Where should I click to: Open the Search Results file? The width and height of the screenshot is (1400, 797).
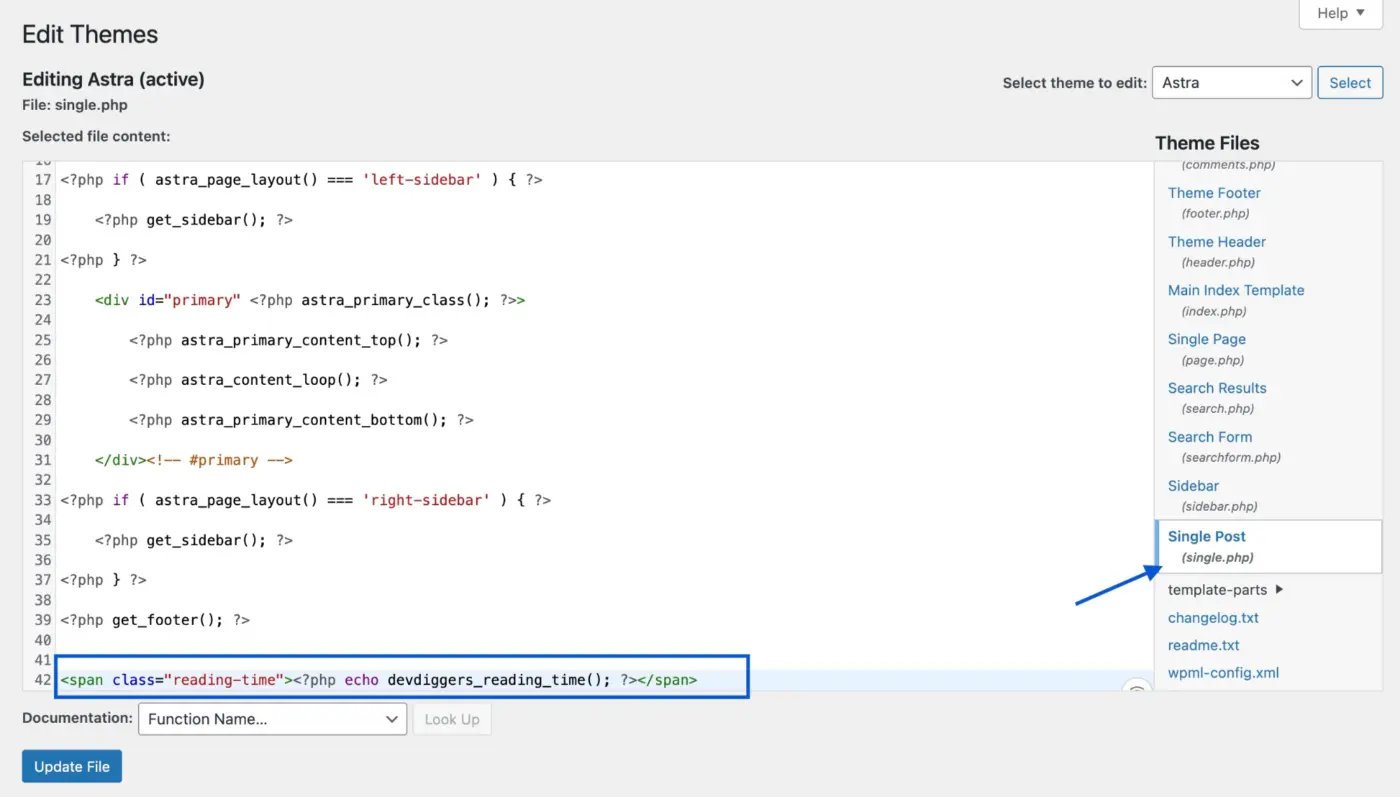pyautogui.click(x=1217, y=388)
